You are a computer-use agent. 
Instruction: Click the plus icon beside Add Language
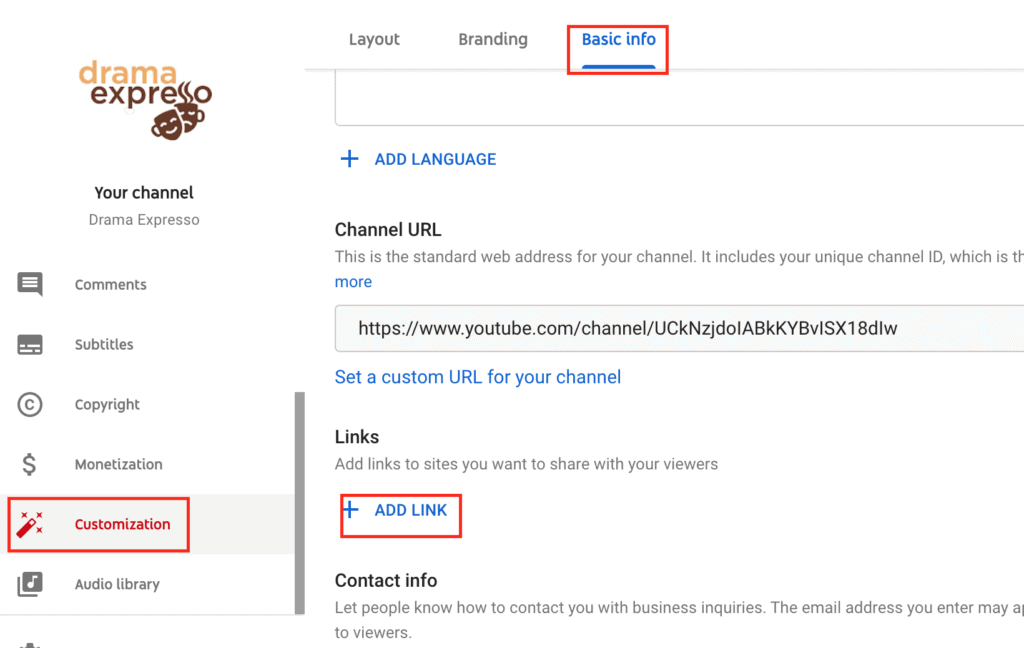coord(349,159)
